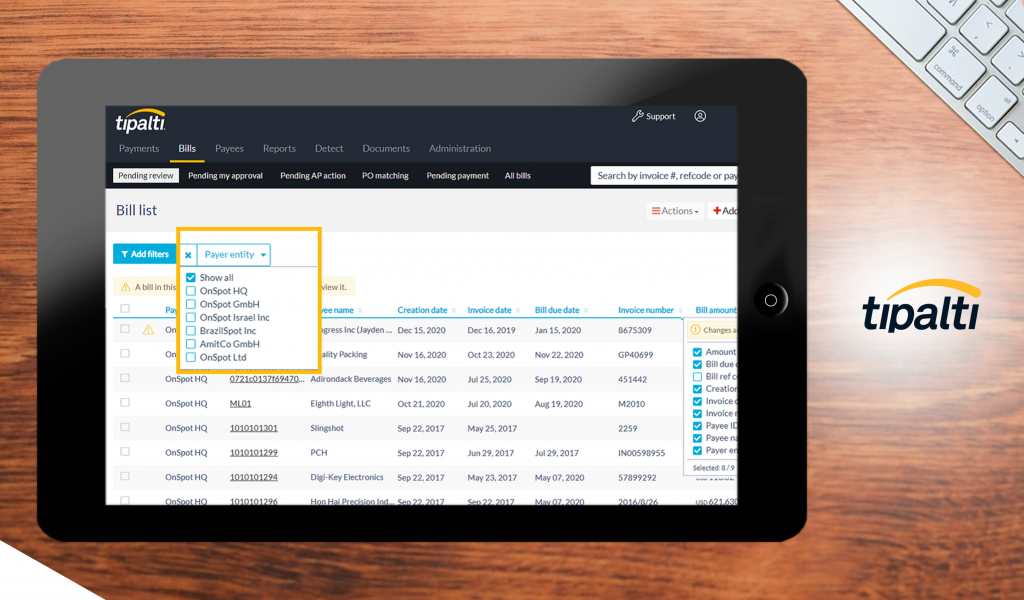Enable the BrazilSpot Inc checkbox
Image resolution: width=1024 pixels, height=600 pixels.
[x=191, y=331]
